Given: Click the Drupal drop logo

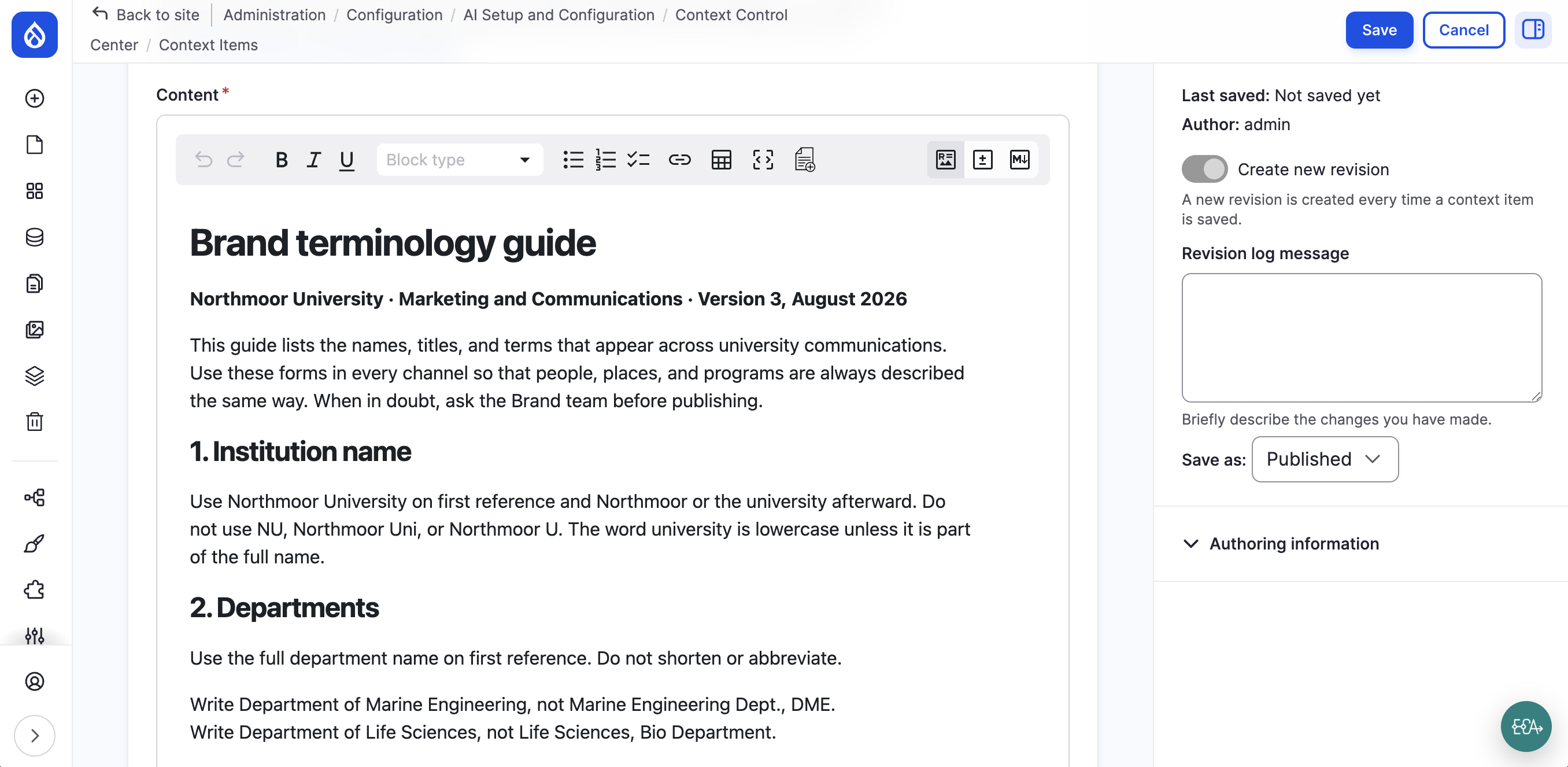Looking at the screenshot, I should (35, 35).
